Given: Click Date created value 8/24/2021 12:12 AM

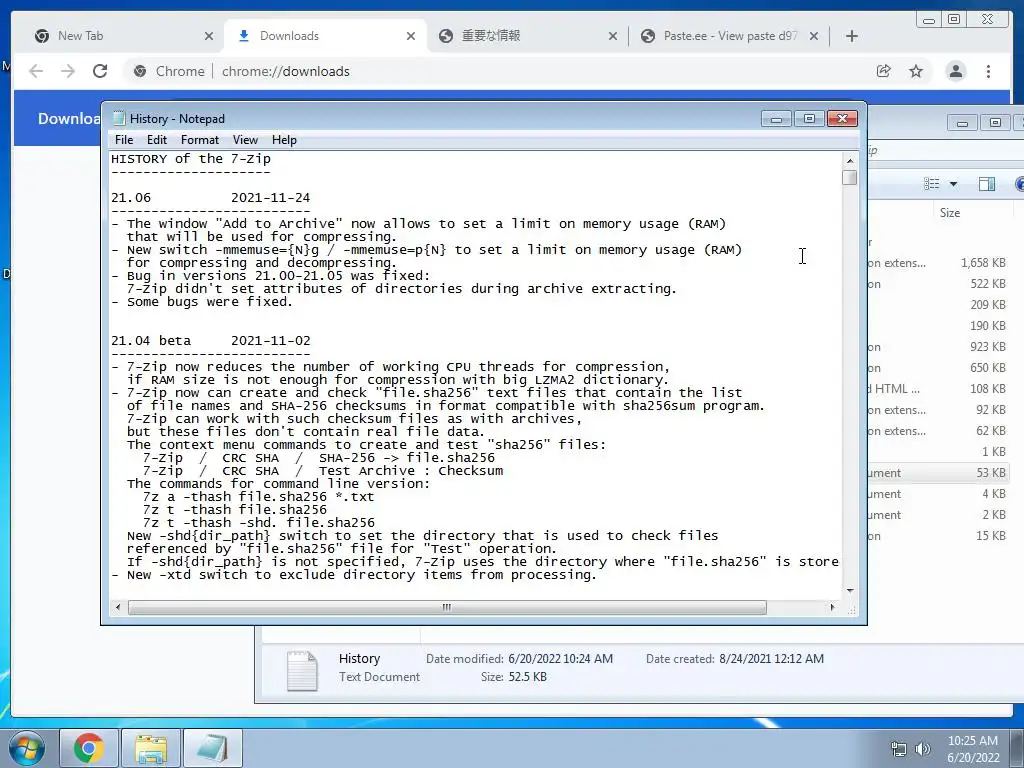Looking at the screenshot, I should [771, 659].
